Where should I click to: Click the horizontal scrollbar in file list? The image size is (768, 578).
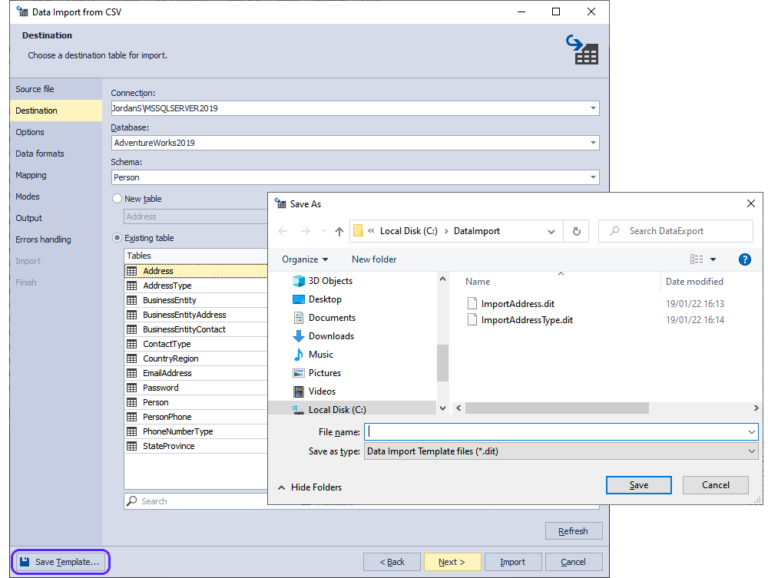[557, 408]
